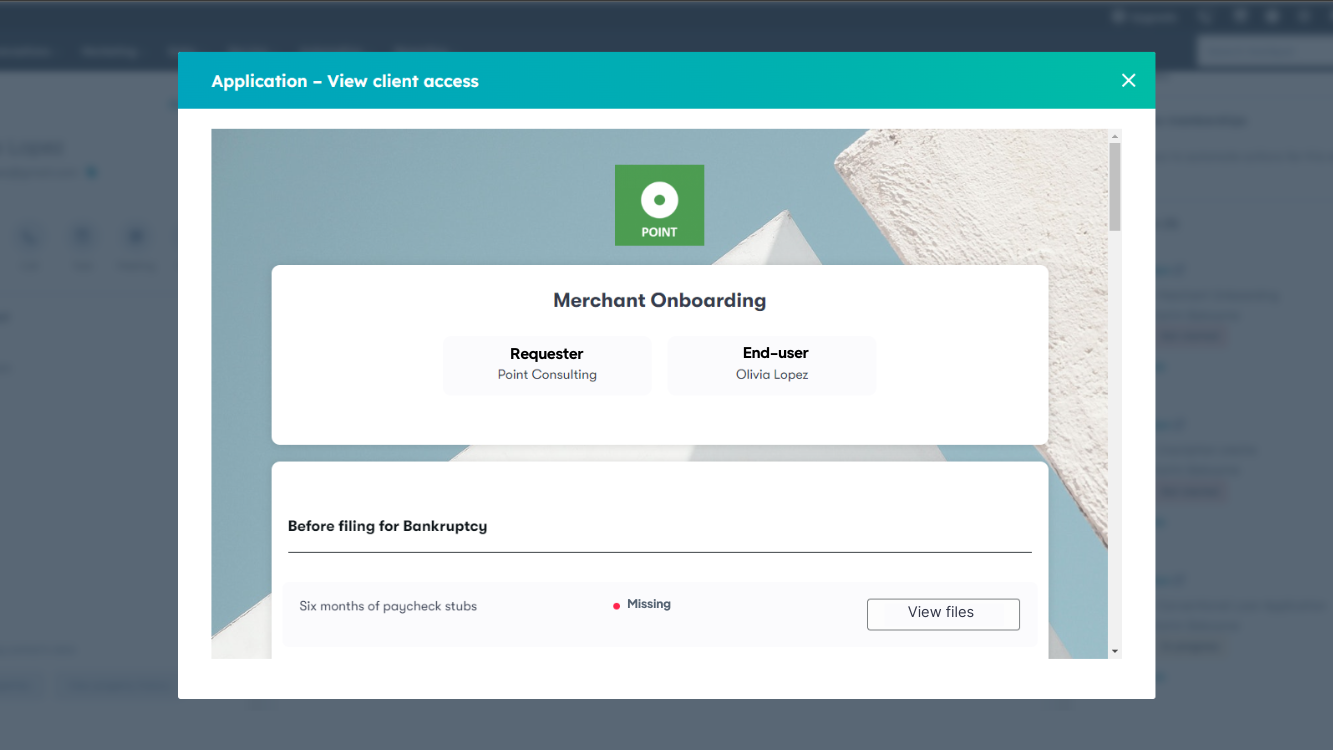Screen dimensions: 1333x750
Task: Click the scroll up arrow in the dialog
Action: pos(1115,136)
